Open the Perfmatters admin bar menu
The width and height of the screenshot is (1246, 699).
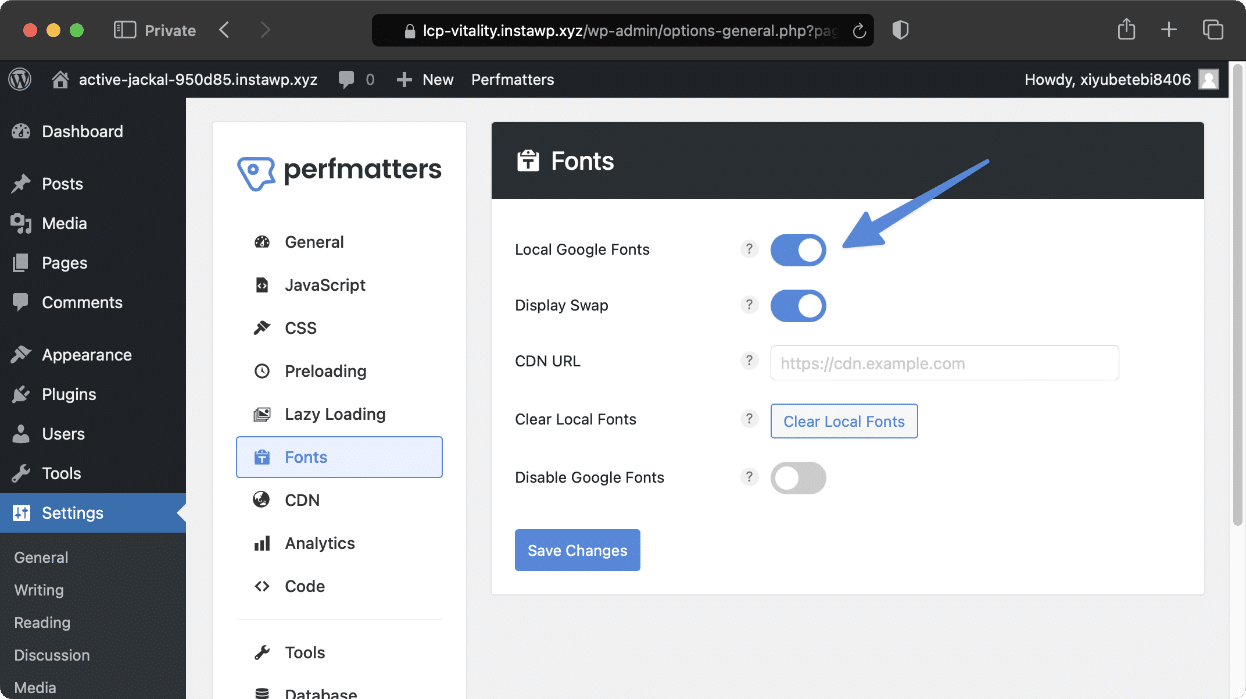(x=512, y=79)
